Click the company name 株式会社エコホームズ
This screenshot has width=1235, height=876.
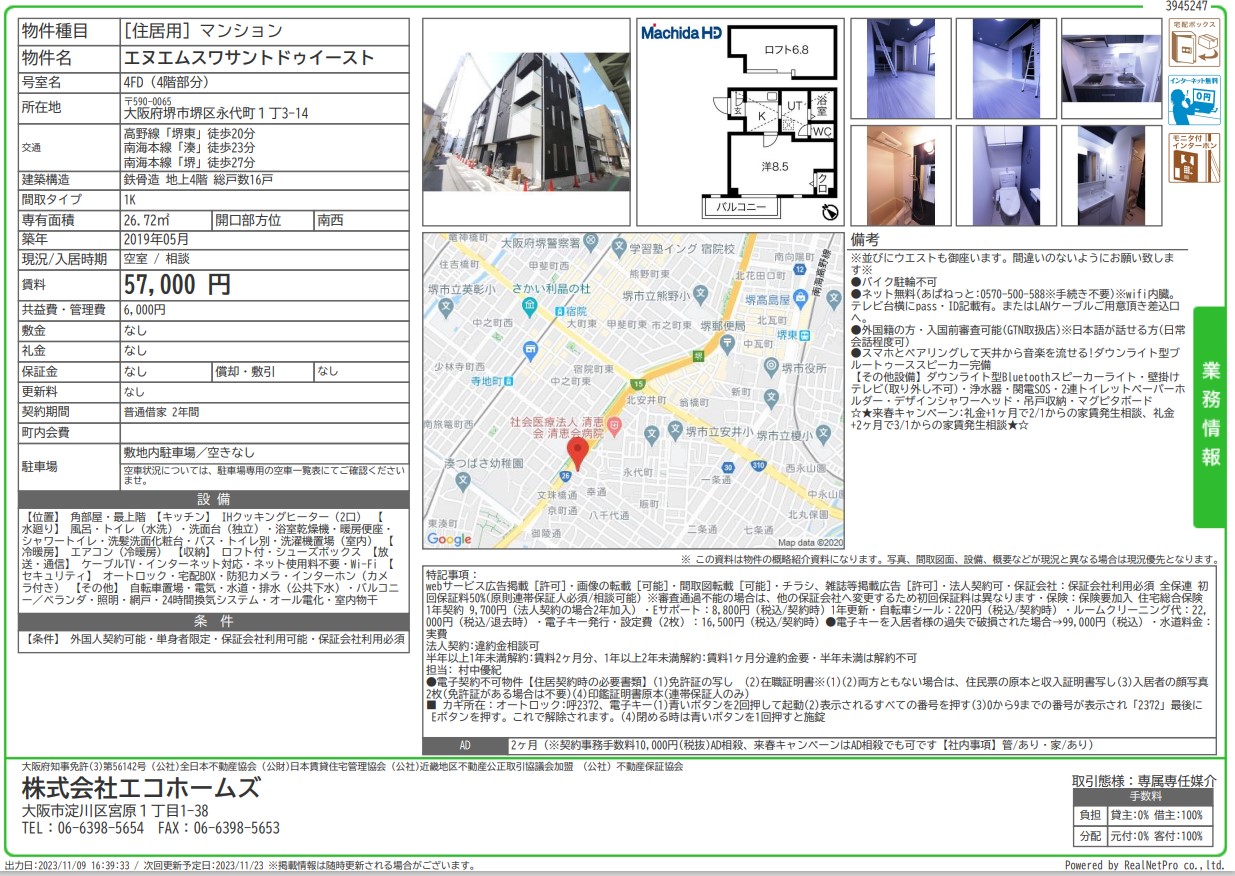(x=141, y=788)
